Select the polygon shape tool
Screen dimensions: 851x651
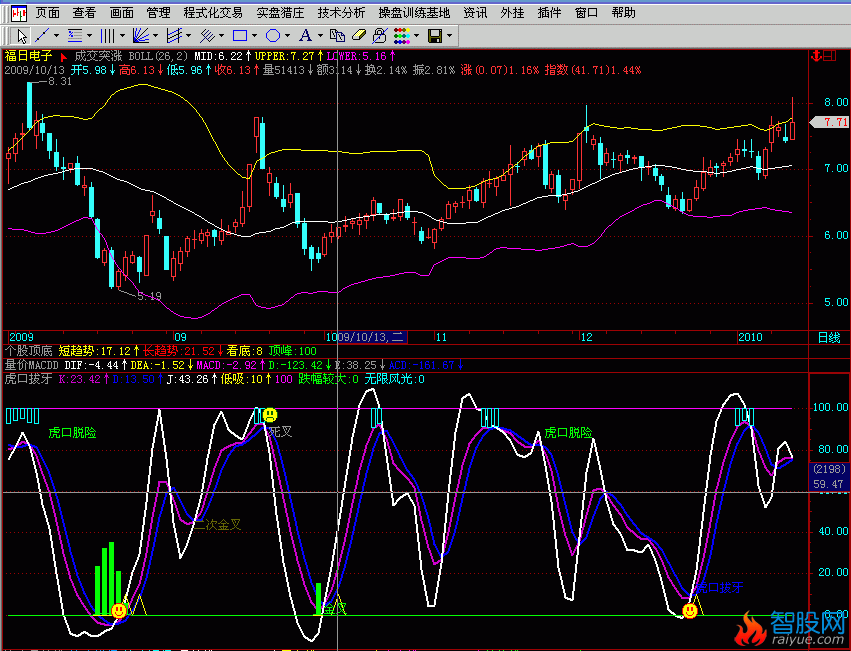coord(273,36)
